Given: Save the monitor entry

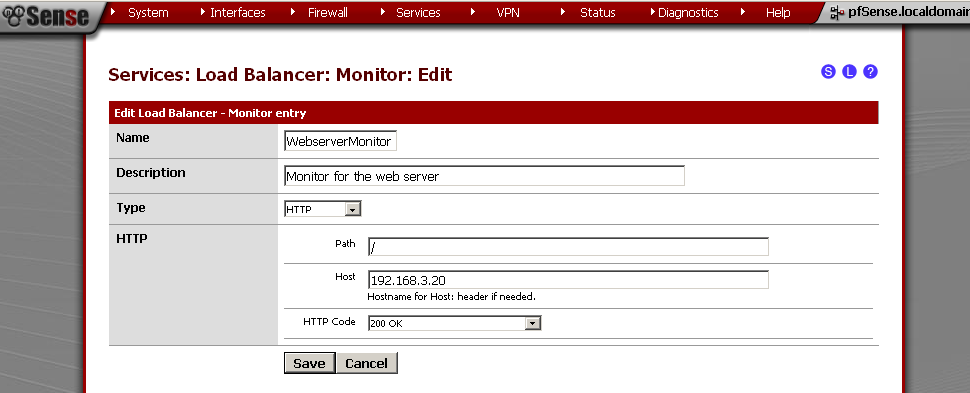Looking at the screenshot, I should pyautogui.click(x=309, y=363).
